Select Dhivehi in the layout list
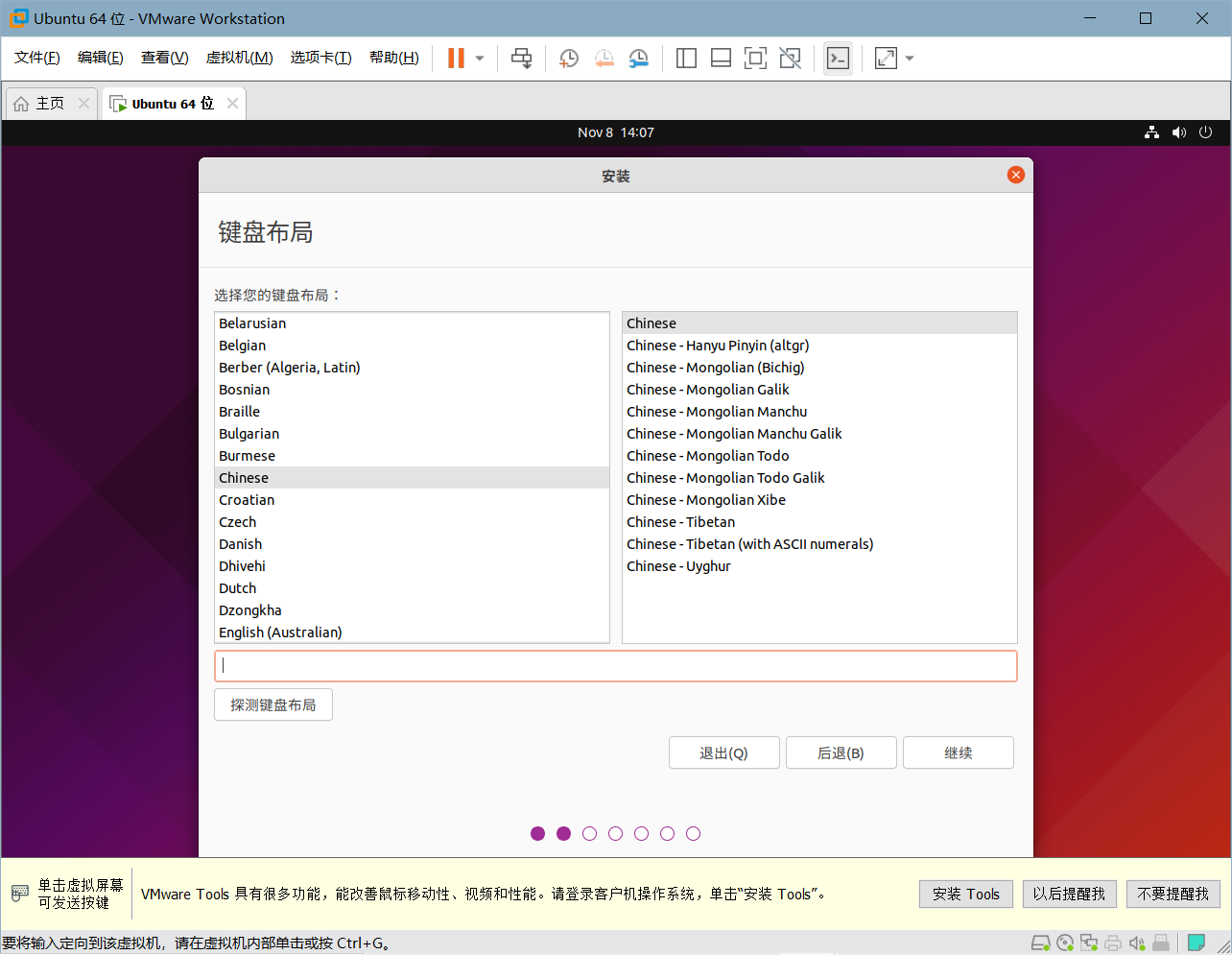 pyautogui.click(x=413, y=566)
